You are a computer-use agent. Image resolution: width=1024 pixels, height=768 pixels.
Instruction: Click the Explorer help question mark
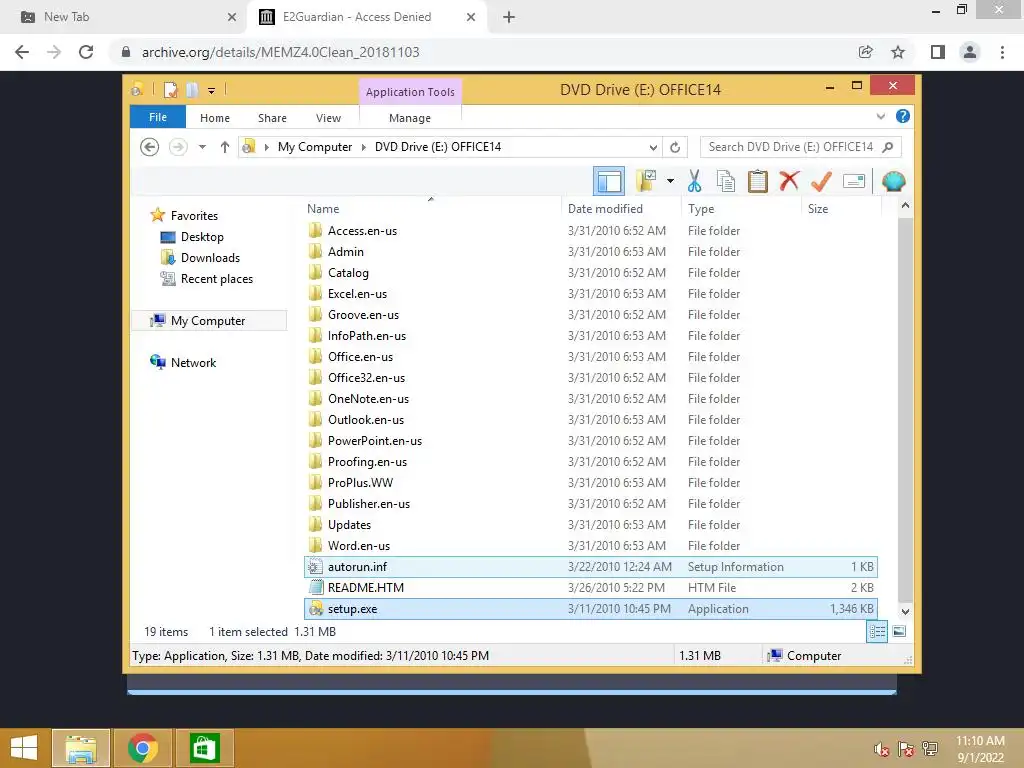click(903, 116)
